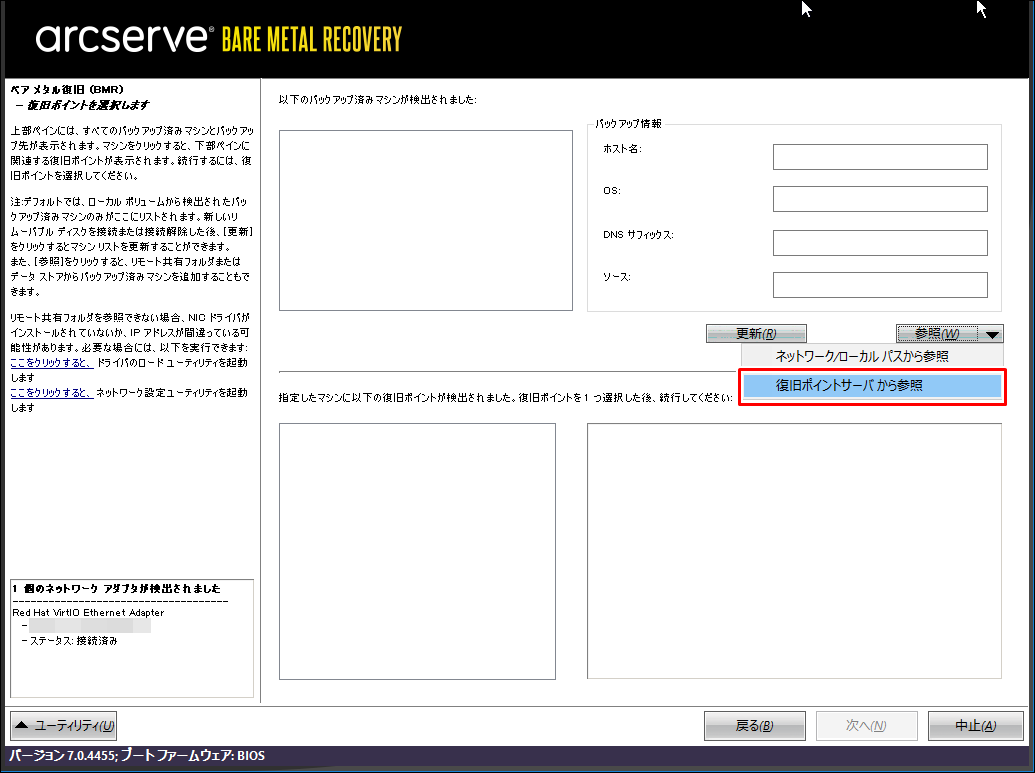1035x773 pixels.
Task: Click inside the ホスト名 field
Action: pyautogui.click(x=880, y=157)
